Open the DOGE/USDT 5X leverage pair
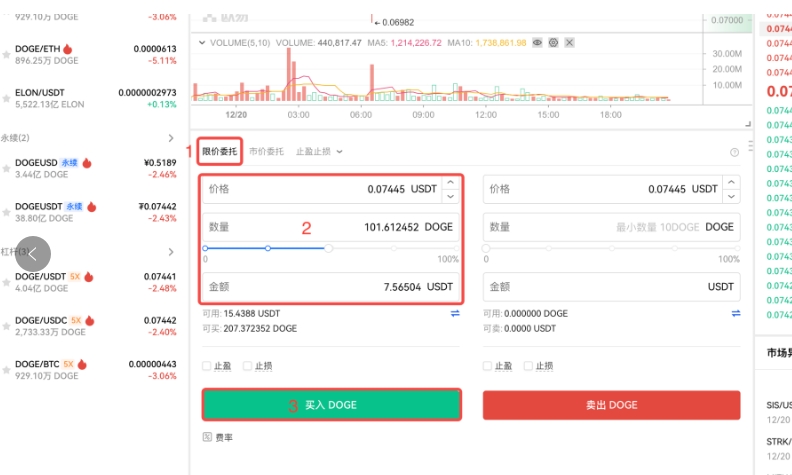Screen dimensions: 792x475 click(x=89, y=282)
